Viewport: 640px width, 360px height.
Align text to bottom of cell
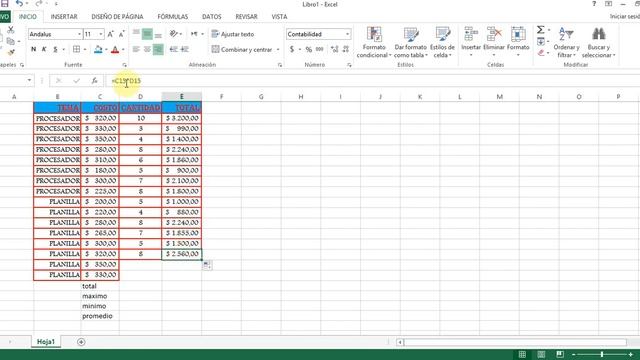pos(158,34)
